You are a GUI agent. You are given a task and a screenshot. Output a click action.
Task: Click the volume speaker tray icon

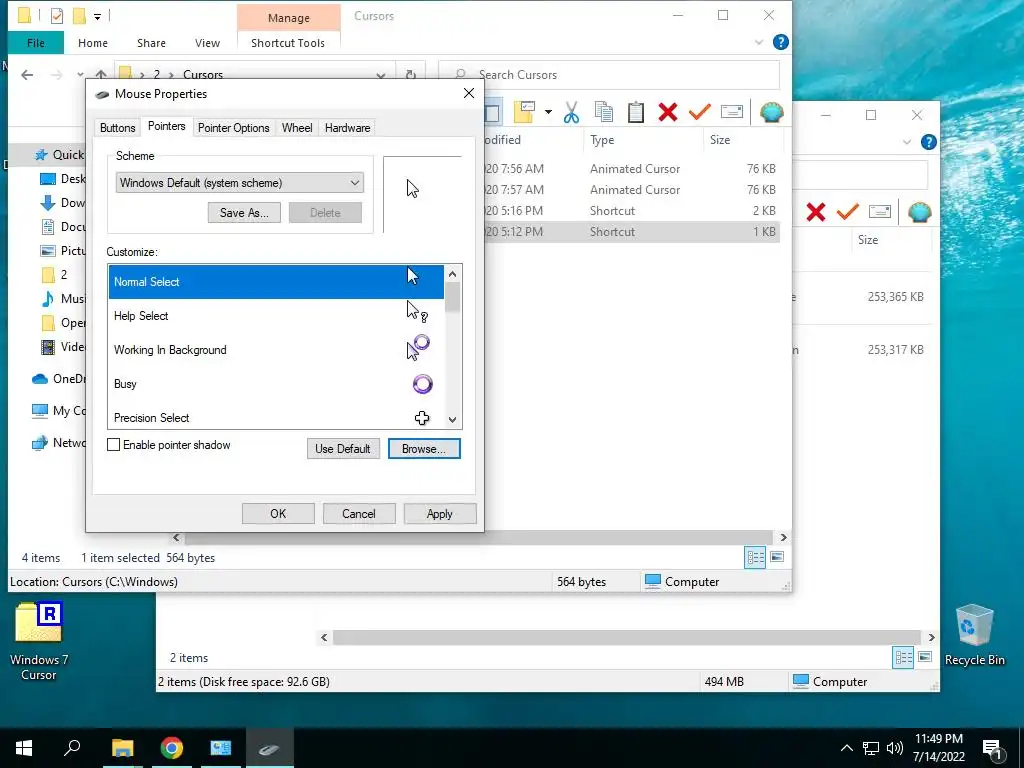[895, 748]
